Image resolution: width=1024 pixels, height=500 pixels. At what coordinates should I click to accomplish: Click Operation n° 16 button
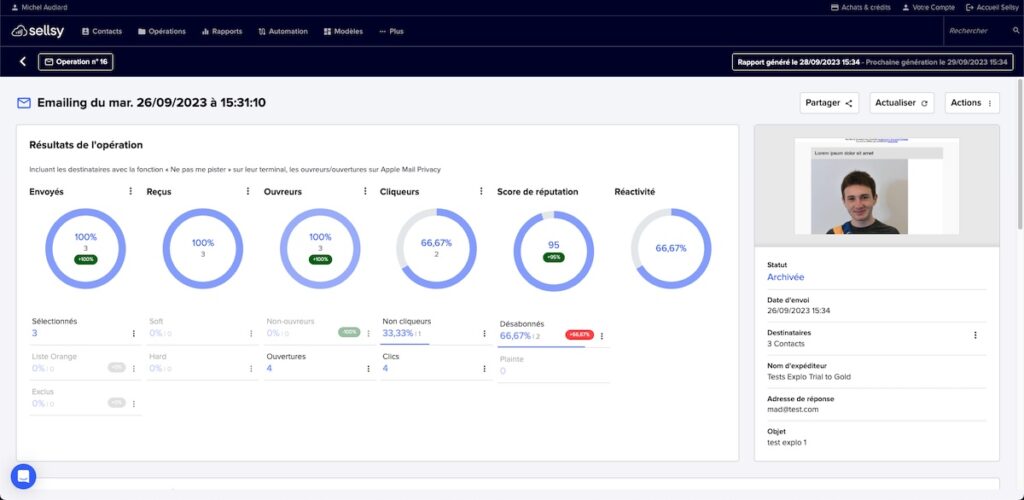click(76, 62)
